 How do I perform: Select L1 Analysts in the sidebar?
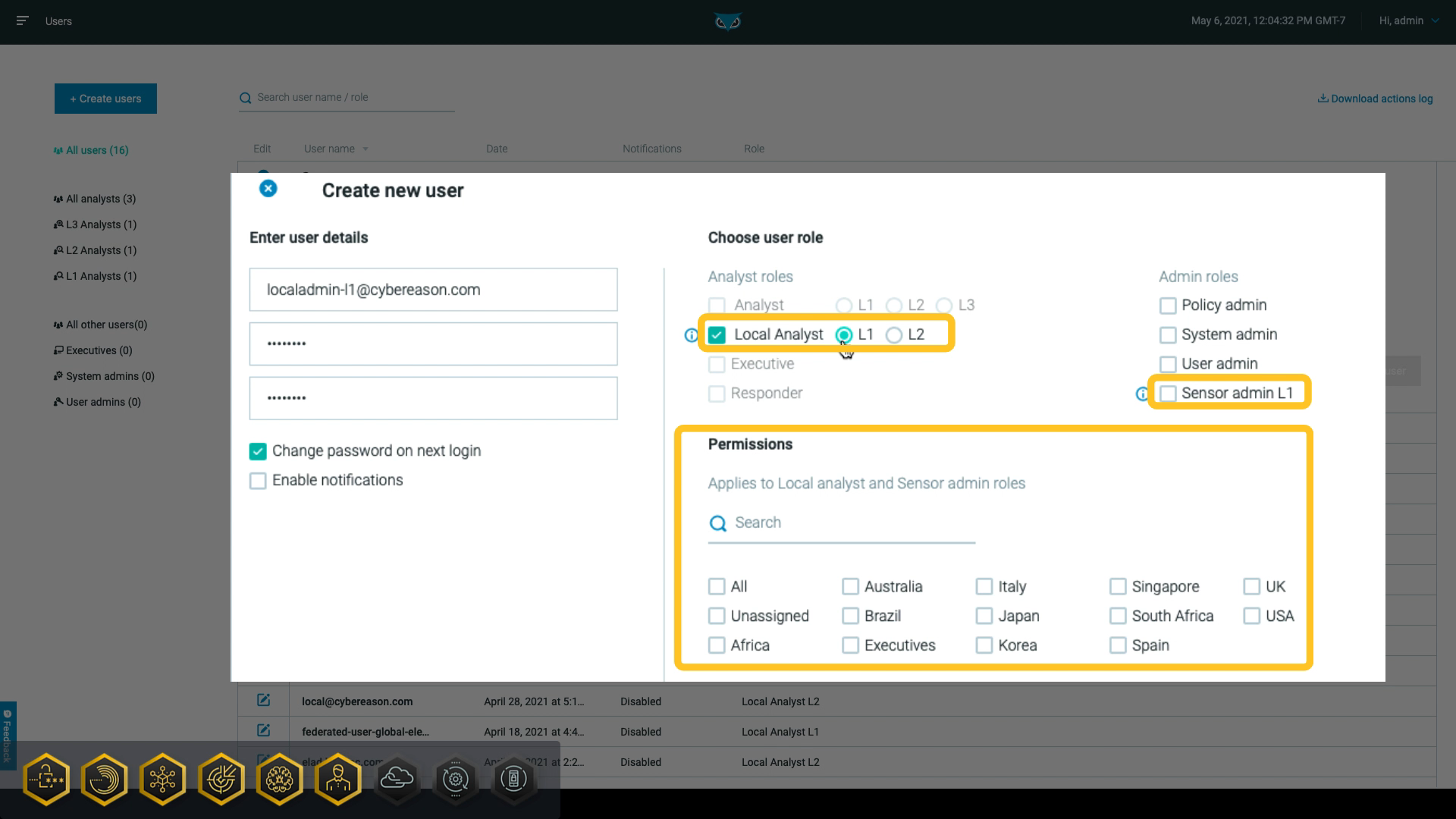pos(101,276)
